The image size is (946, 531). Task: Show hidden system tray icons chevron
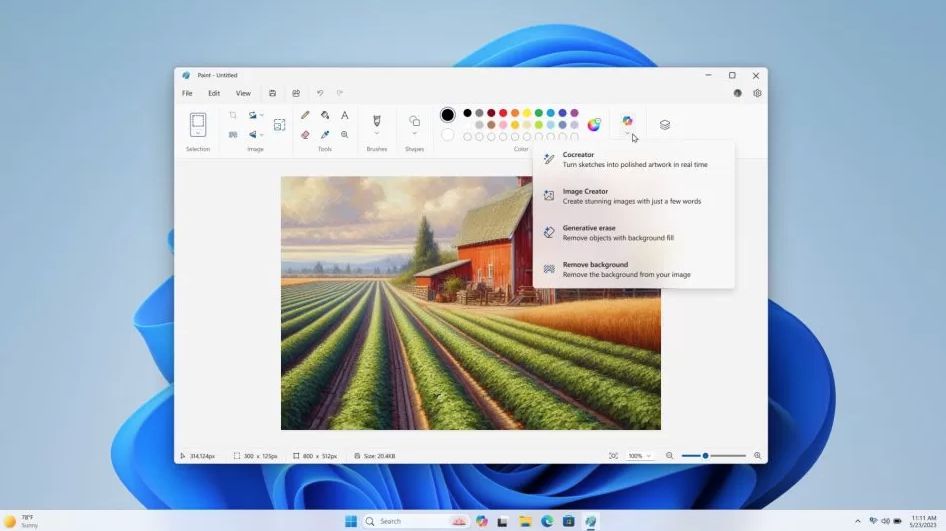coord(857,521)
